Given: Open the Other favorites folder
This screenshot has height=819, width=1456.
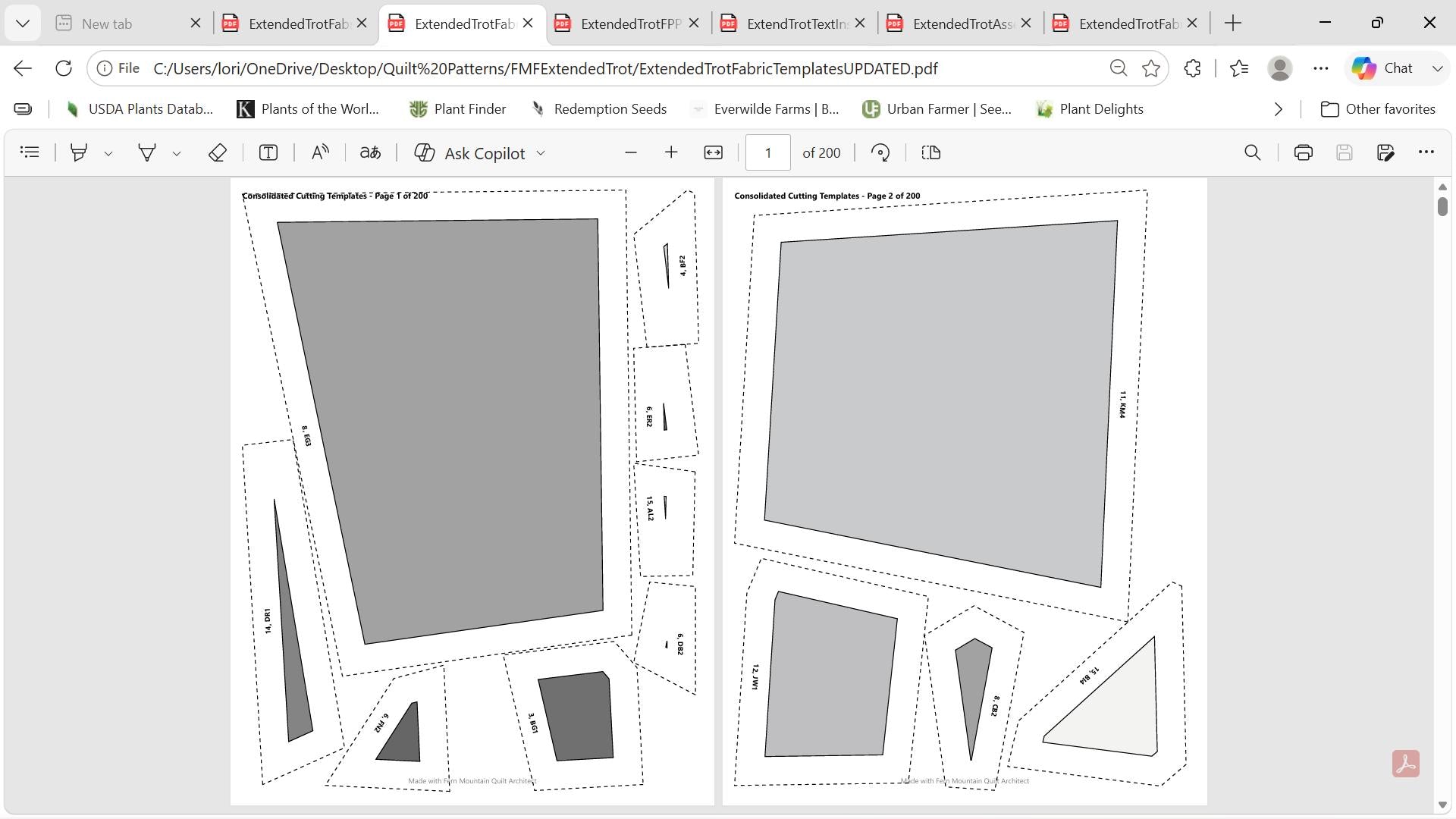Looking at the screenshot, I should coord(1378,109).
